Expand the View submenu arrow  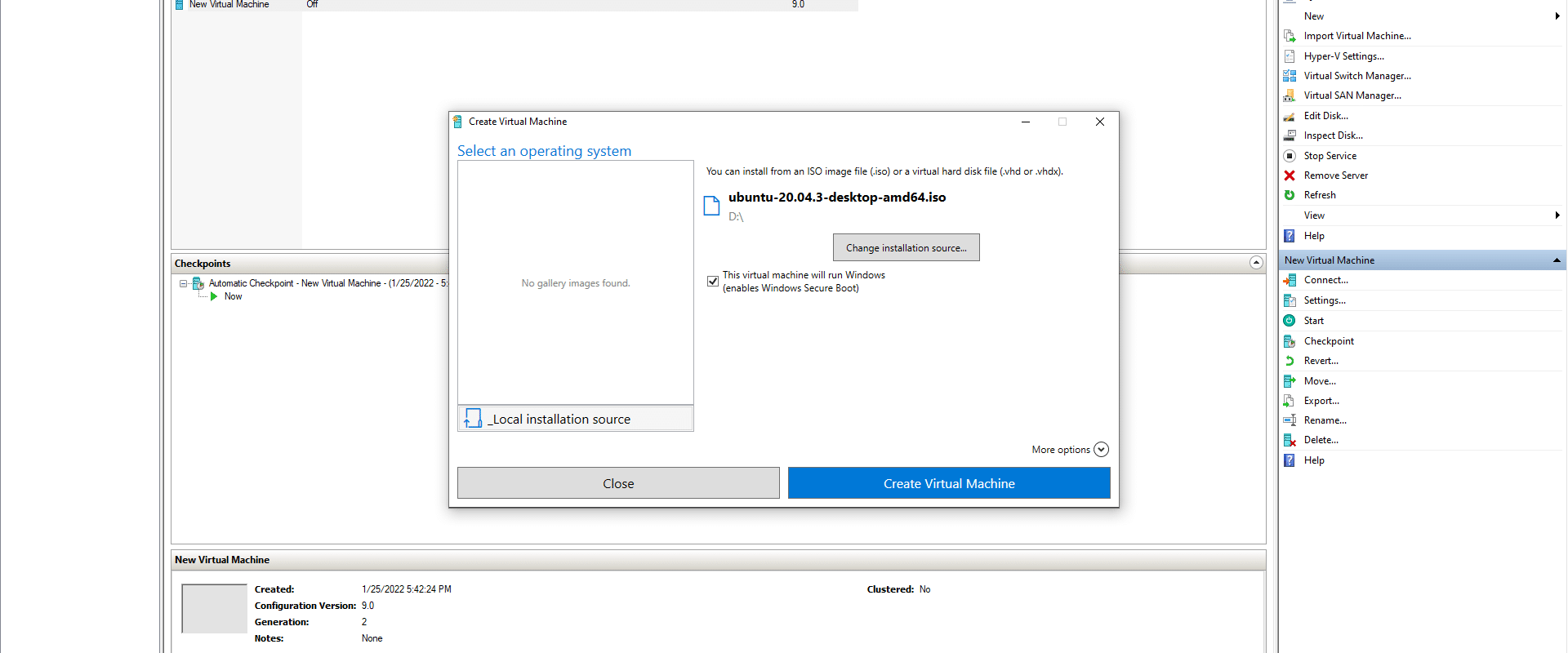1557,215
